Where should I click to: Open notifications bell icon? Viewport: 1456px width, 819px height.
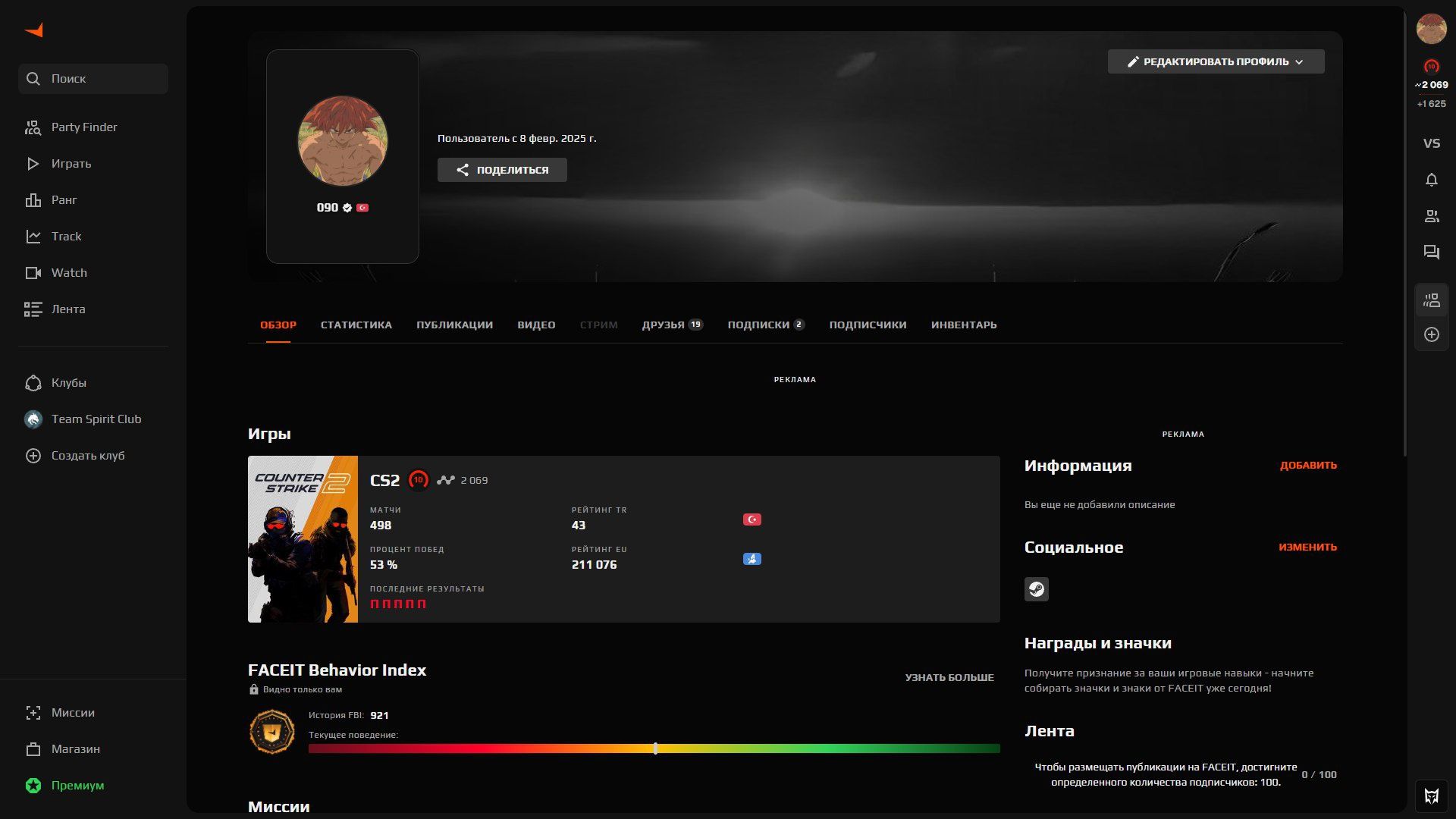point(1431,180)
